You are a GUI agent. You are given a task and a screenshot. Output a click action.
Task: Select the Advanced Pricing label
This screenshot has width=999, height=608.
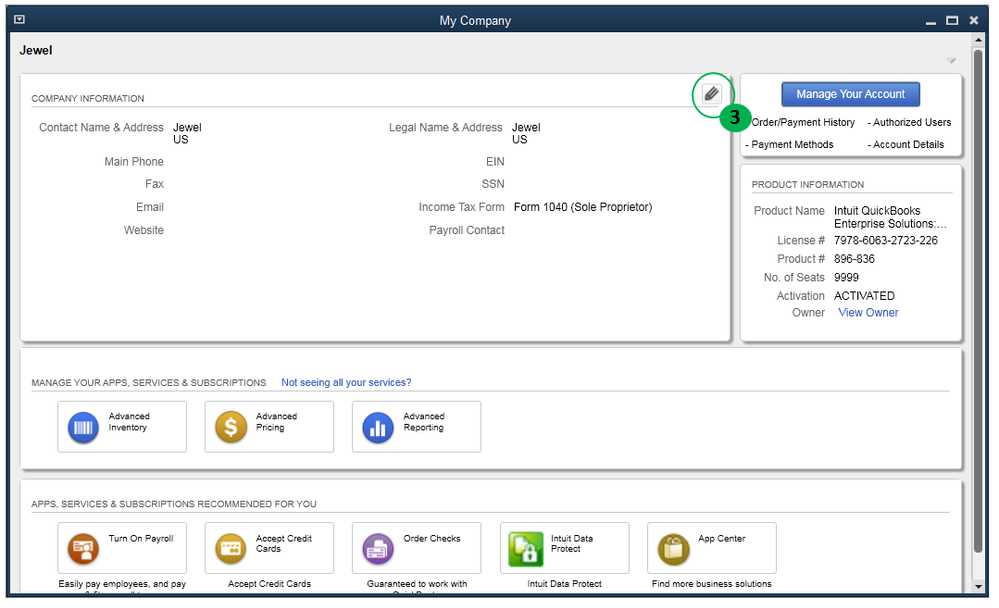click(x=277, y=422)
